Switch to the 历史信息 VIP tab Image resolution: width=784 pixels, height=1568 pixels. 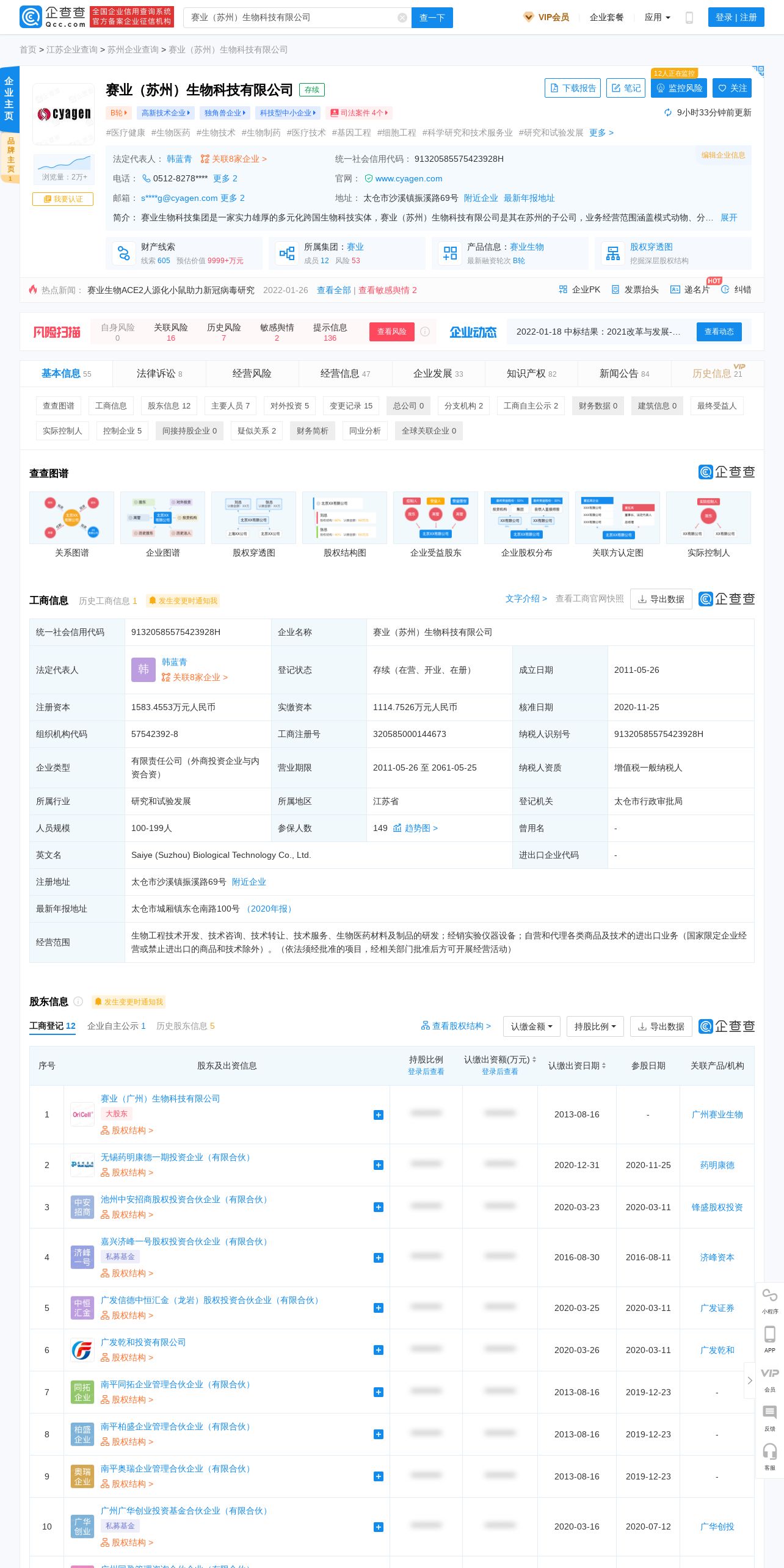point(717,374)
